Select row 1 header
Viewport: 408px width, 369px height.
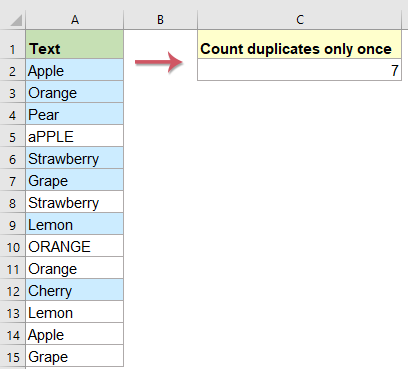[12, 45]
